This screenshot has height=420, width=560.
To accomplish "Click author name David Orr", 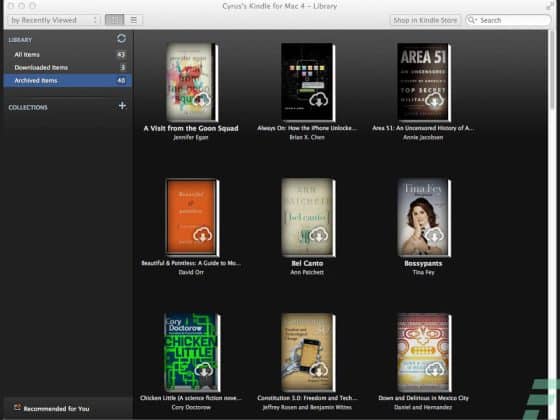I will pyautogui.click(x=191, y=272).
